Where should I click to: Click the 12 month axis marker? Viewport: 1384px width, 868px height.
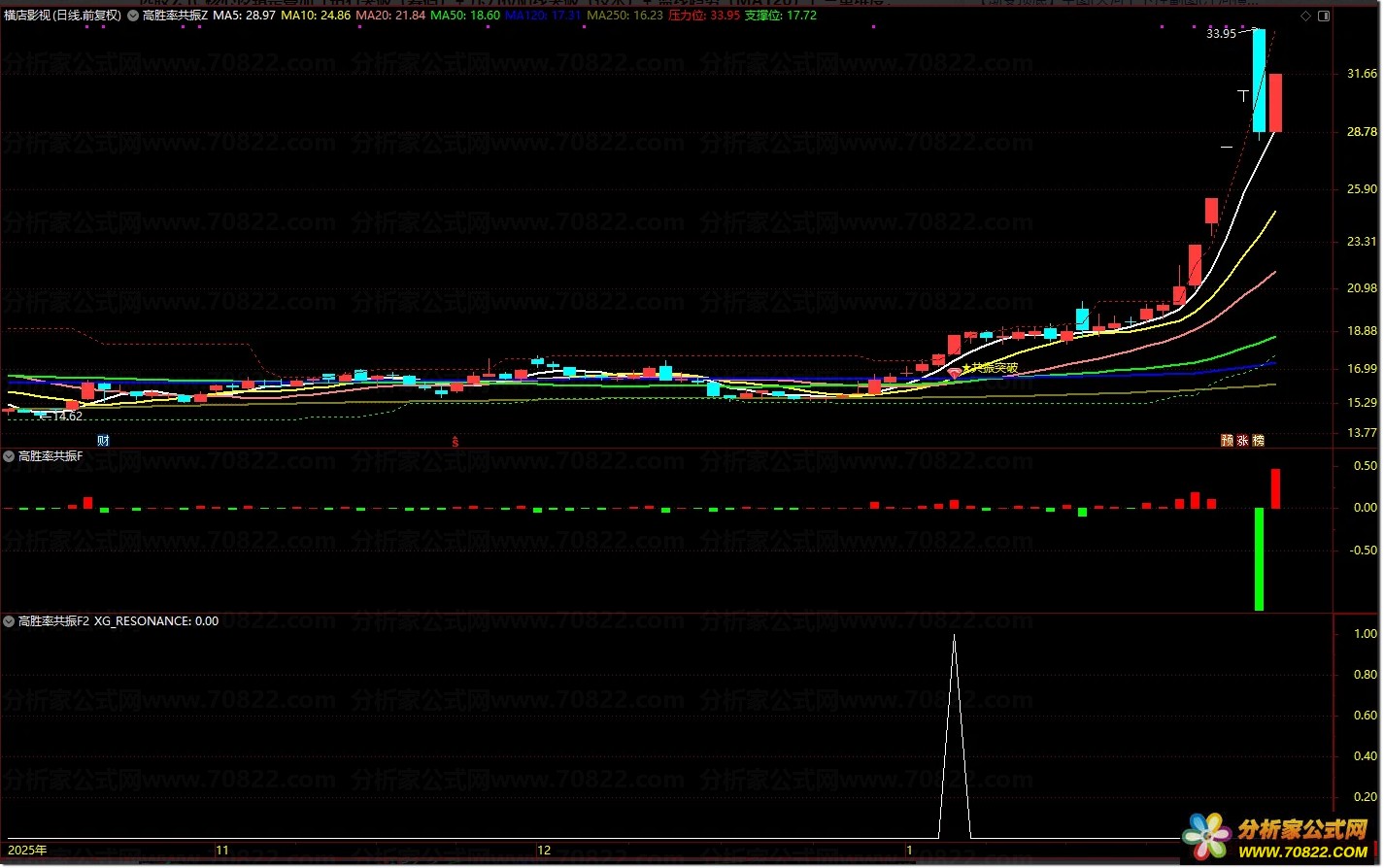544,850
